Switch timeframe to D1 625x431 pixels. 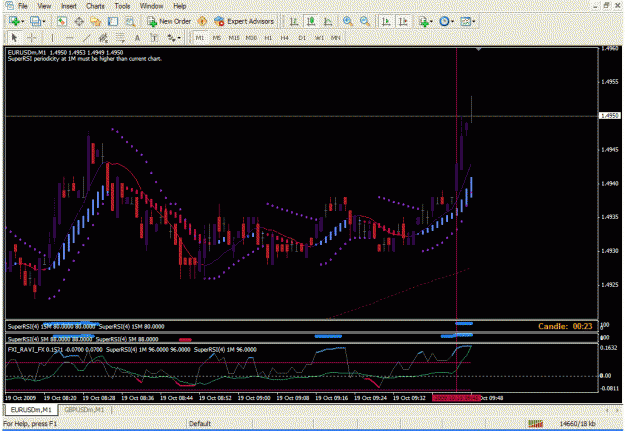tap(302, 38)
